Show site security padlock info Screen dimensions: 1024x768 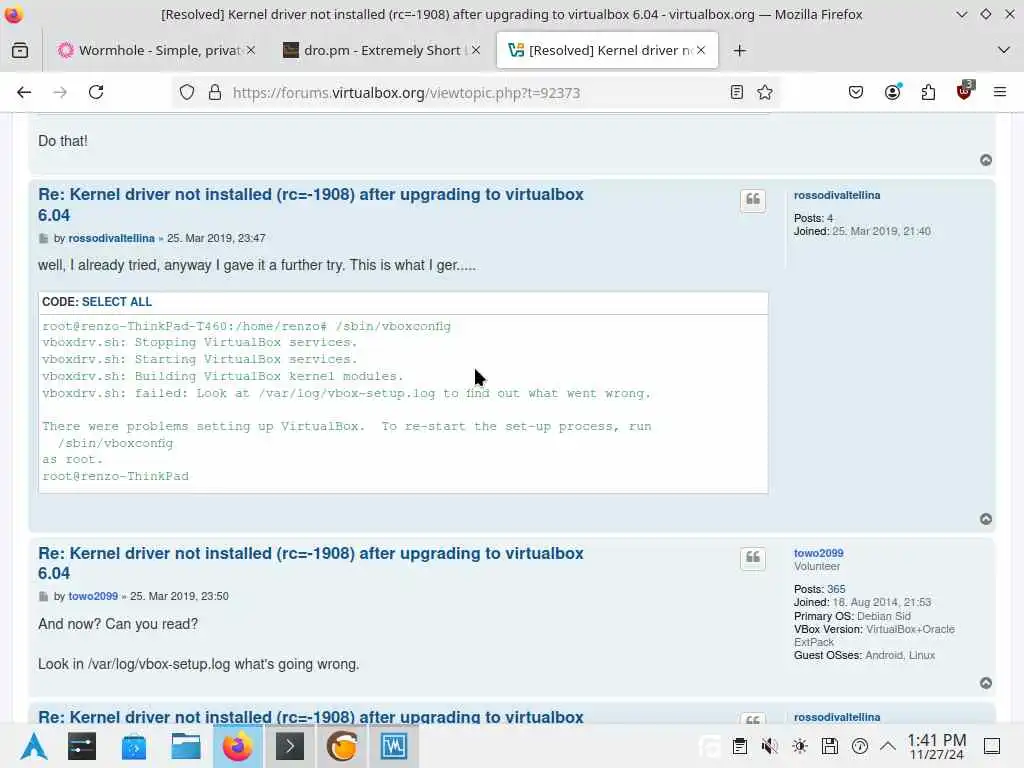pyautogui.click(x=215, y=93)
